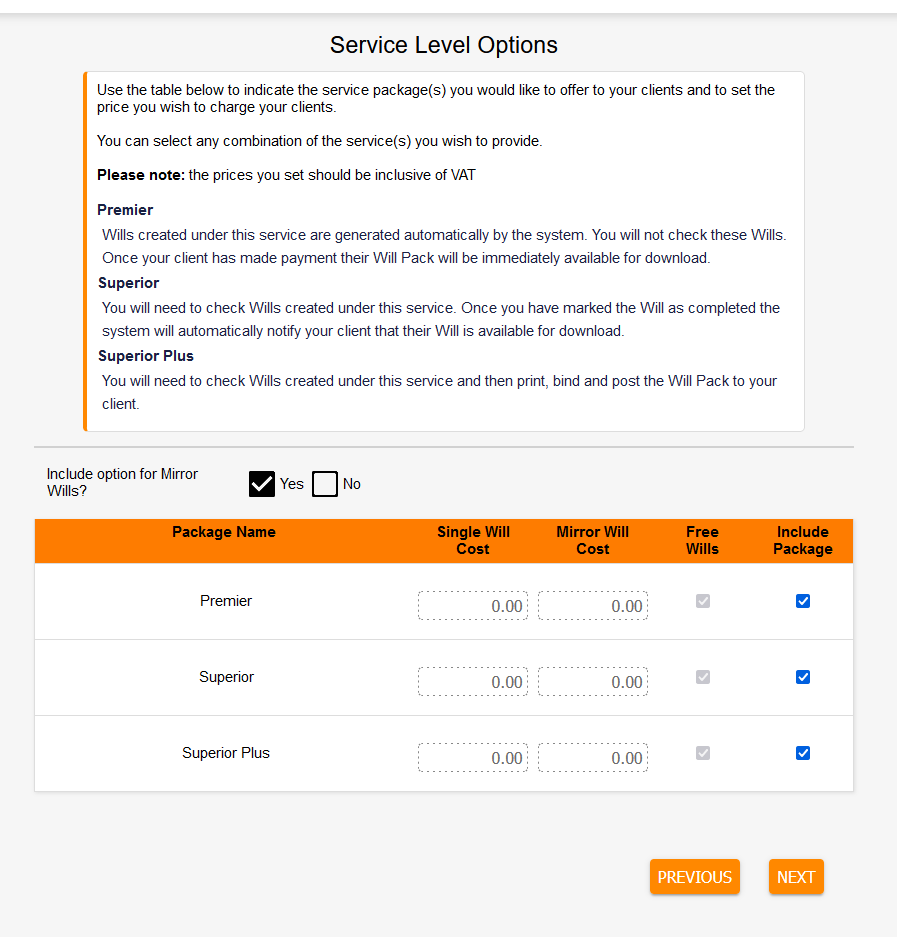This screenshot has width=897, height=937.
Task: Click the Superior Plus package name row
Action: point(226,753)
